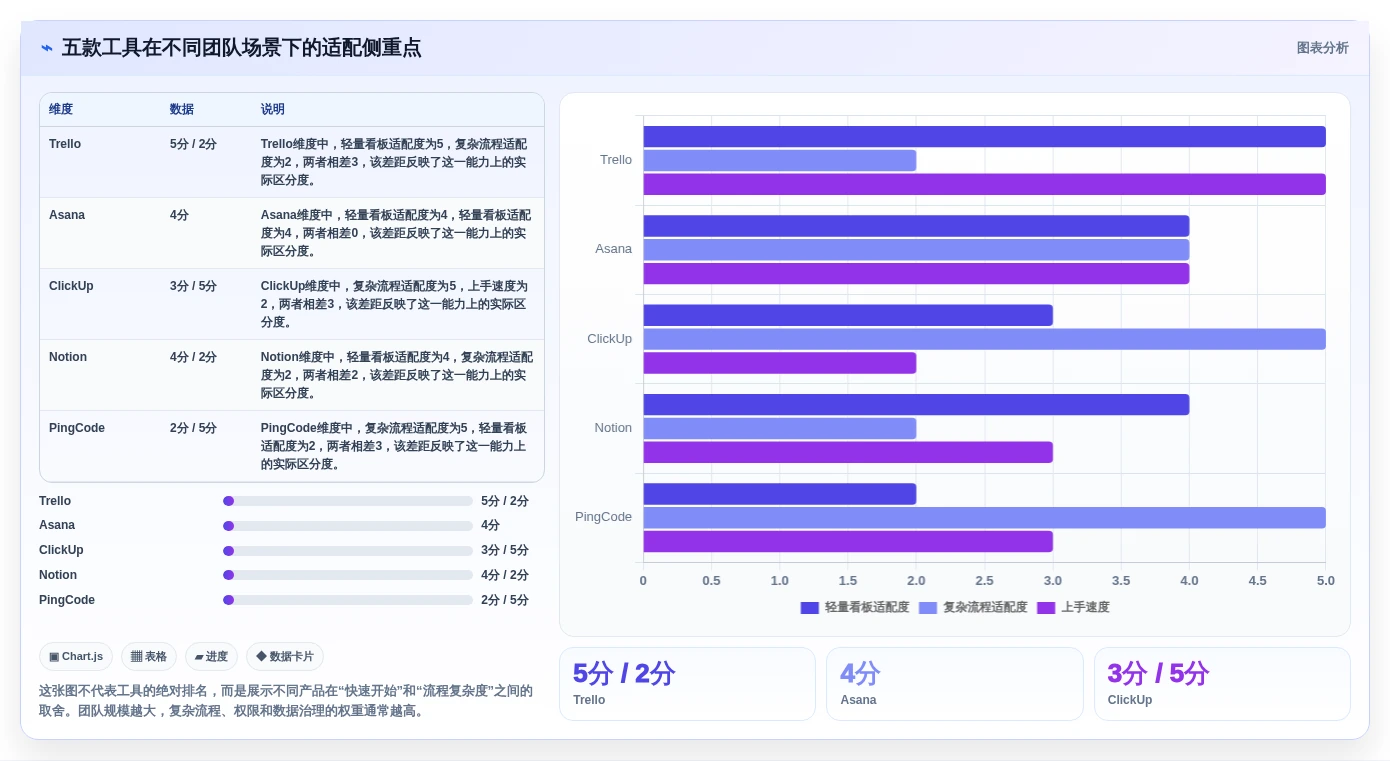The width and height of the screenshot is (1390, 761).
Task: Click the 3分 / 5分 cell in ClickUp table row
Action: (193, 286)
